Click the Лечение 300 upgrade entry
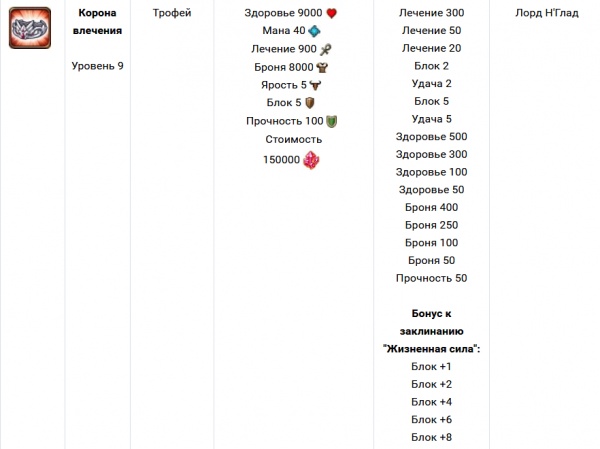 (431, 13)
